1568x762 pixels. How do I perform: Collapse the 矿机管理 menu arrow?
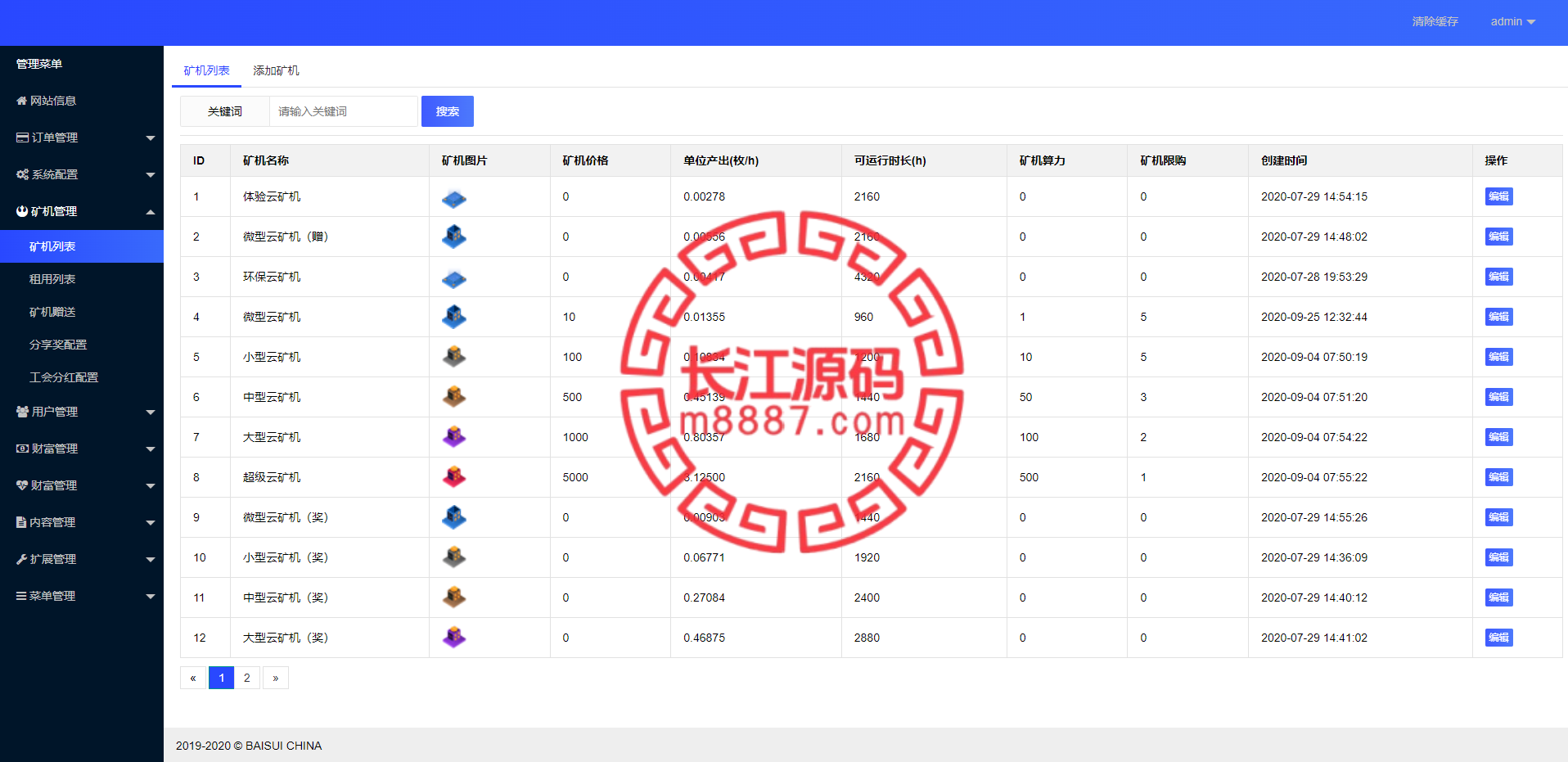click(x=151, y=212)
